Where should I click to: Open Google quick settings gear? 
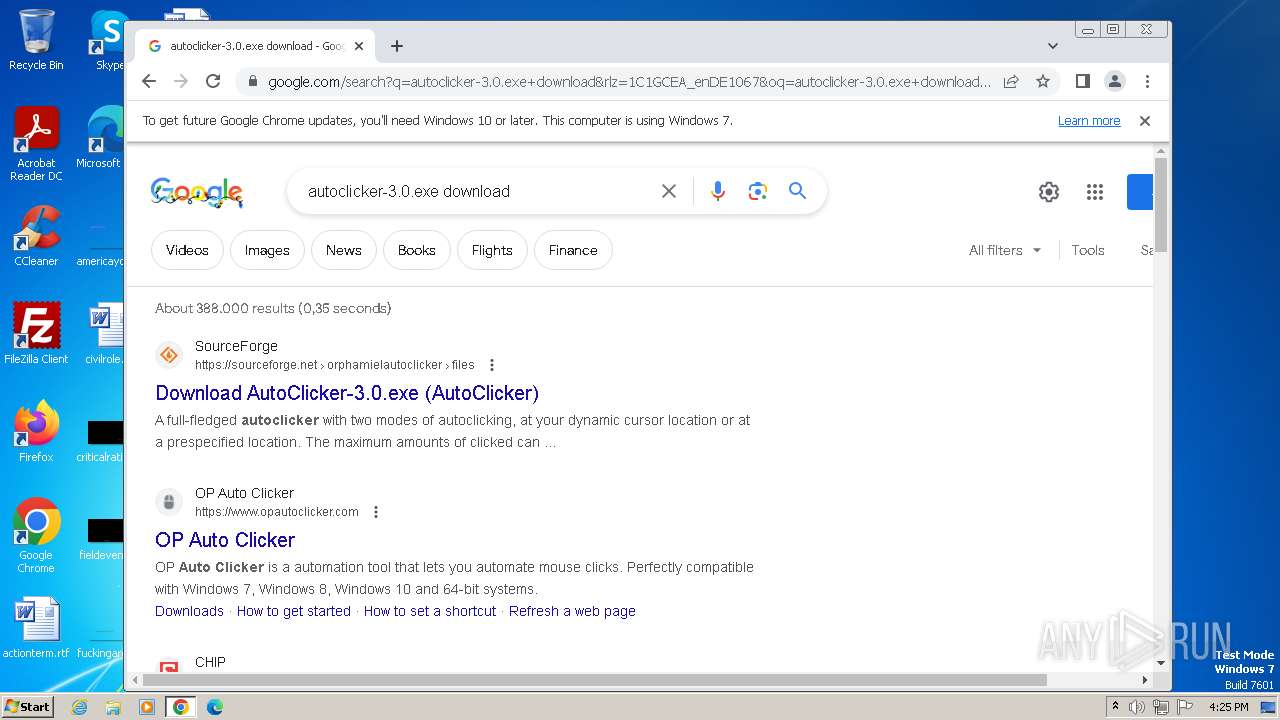click(x=1048, y=192)
